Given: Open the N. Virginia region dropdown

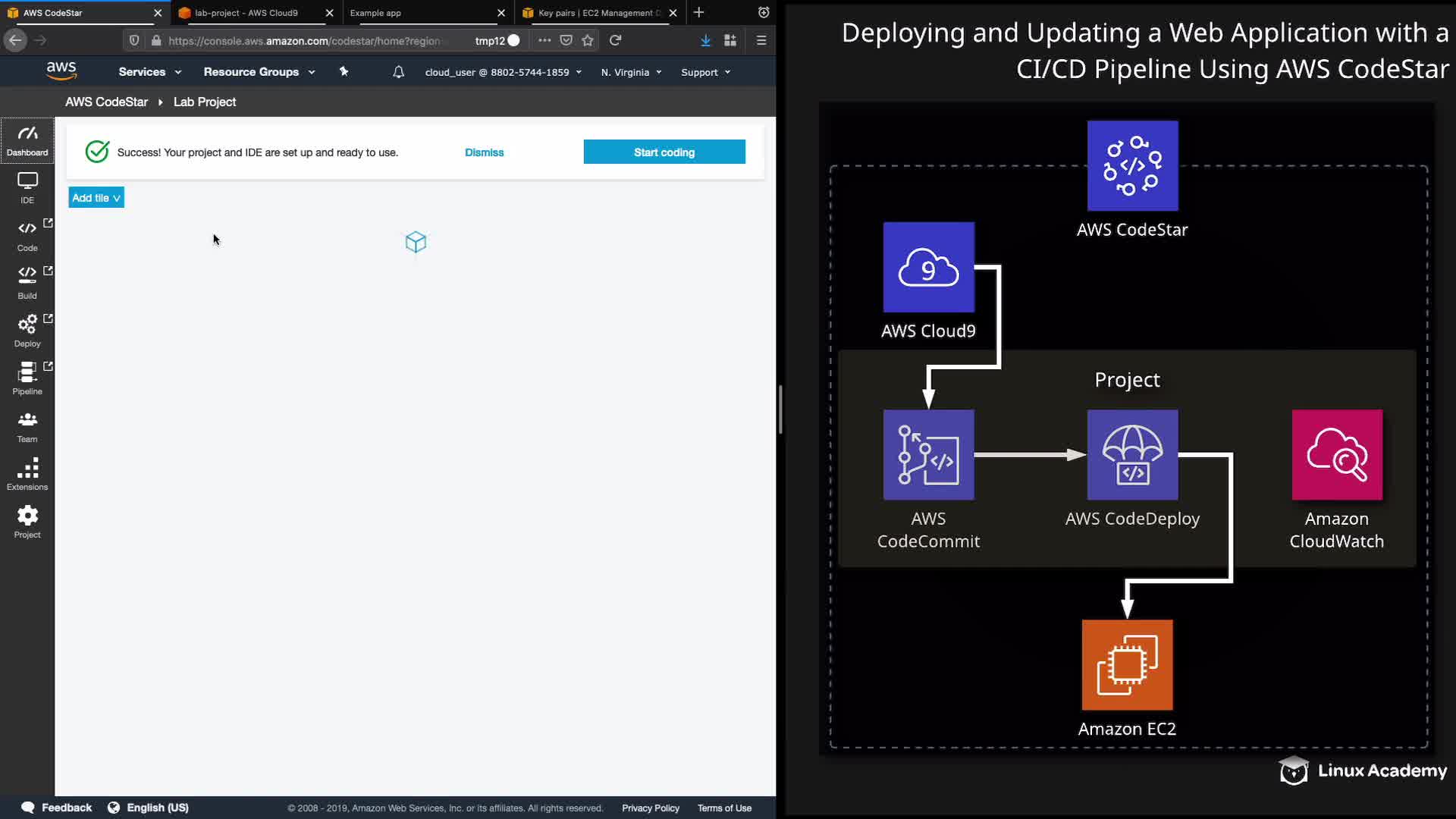Looking at the screenshot, I should tap(631, 72).
